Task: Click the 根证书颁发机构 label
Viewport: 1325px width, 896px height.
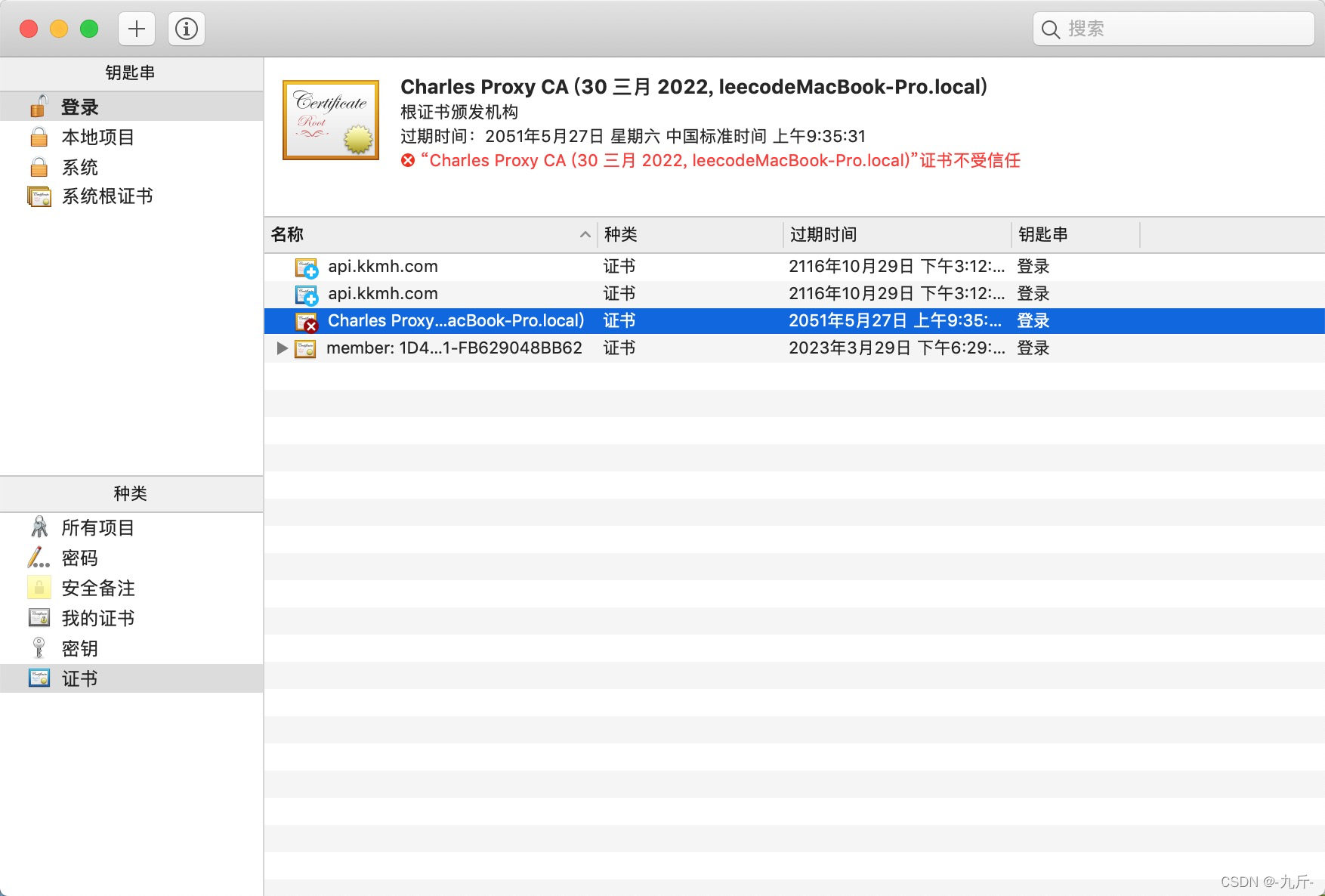Action: tap(459, 112)
